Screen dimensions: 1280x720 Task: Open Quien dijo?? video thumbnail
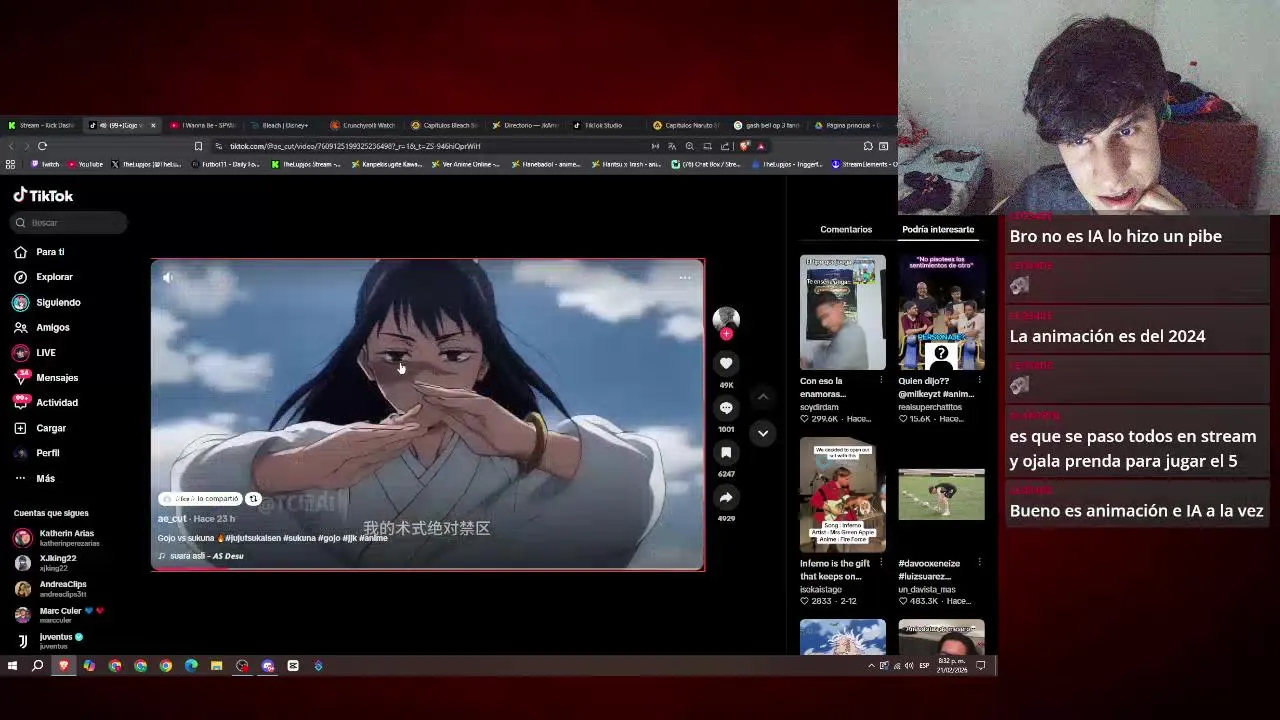941,312
